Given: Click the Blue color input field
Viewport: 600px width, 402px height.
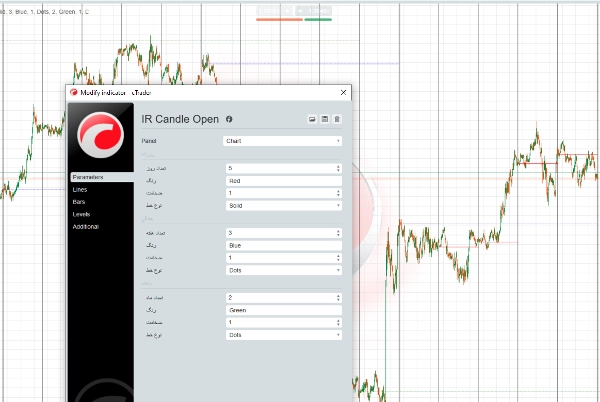Looking at the screenshot, I should tap(284, 246).
